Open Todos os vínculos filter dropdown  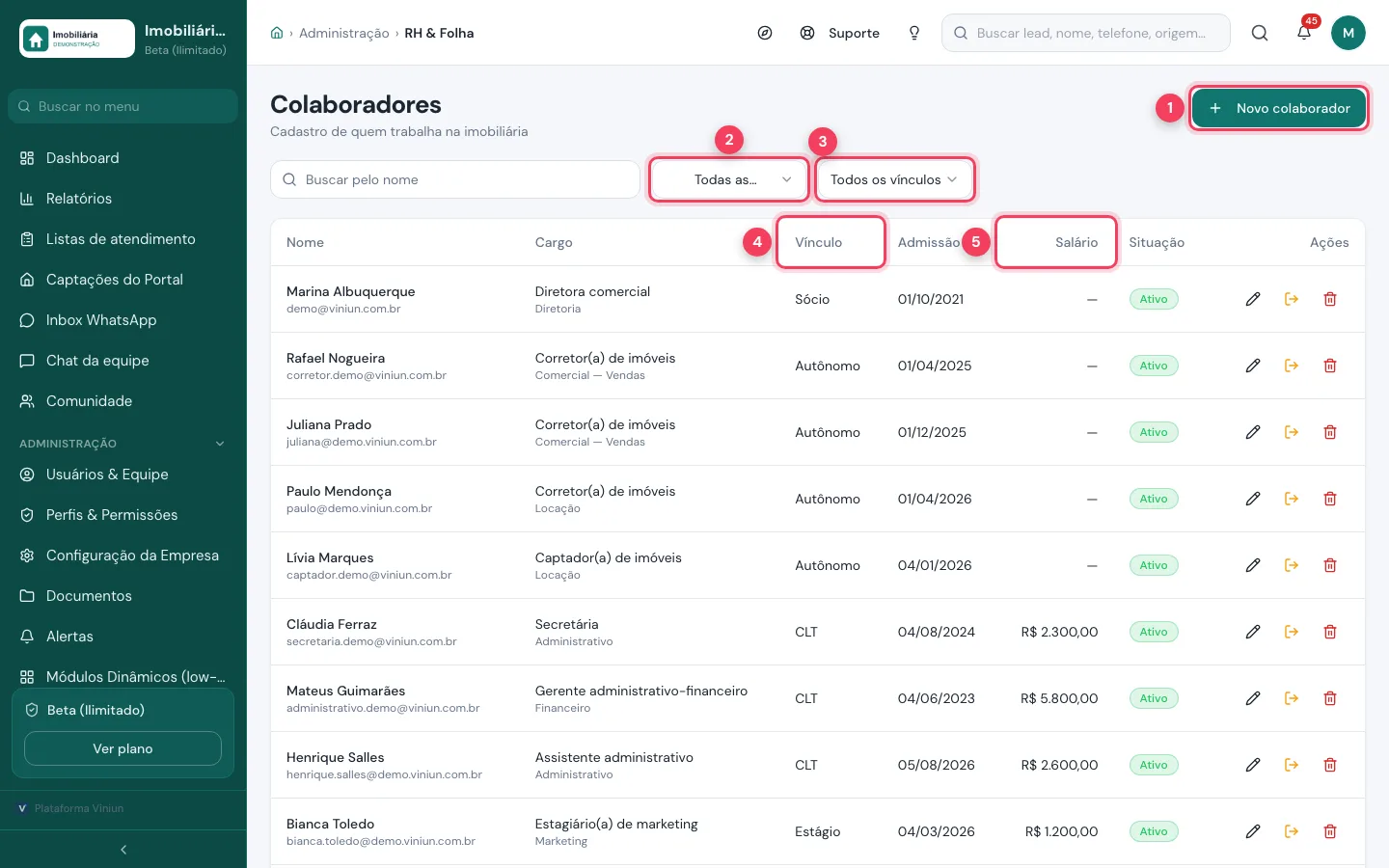(894, 179)
